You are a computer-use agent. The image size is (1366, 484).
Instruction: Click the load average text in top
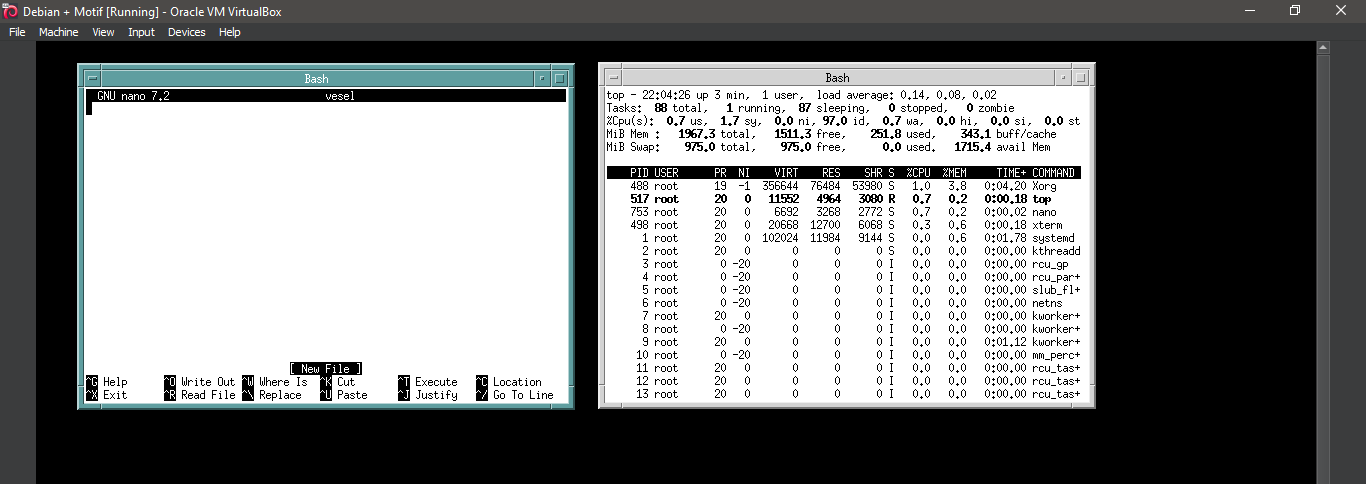(907, 95)
